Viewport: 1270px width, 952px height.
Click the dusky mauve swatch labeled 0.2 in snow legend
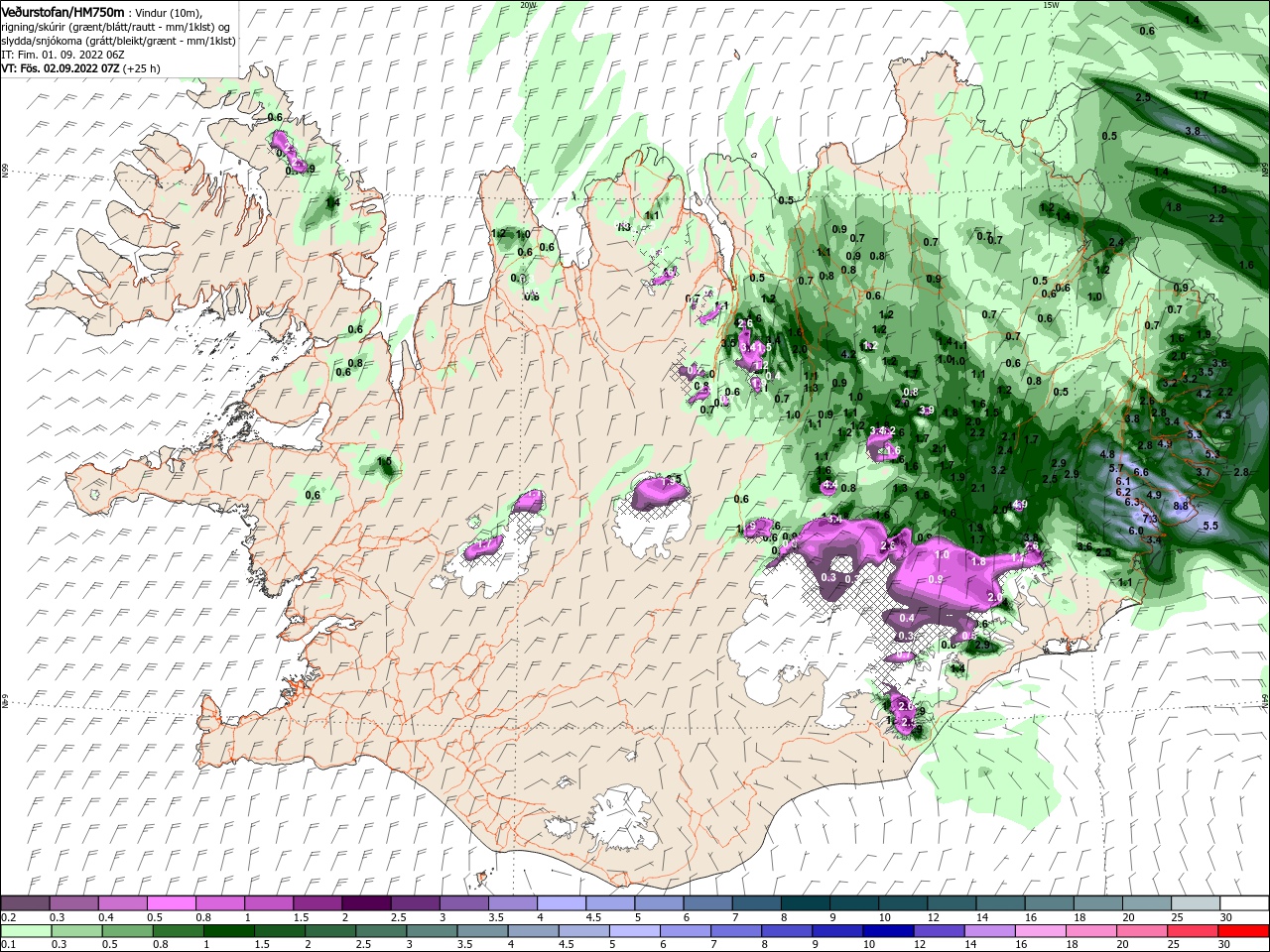(x=25, y=903)
